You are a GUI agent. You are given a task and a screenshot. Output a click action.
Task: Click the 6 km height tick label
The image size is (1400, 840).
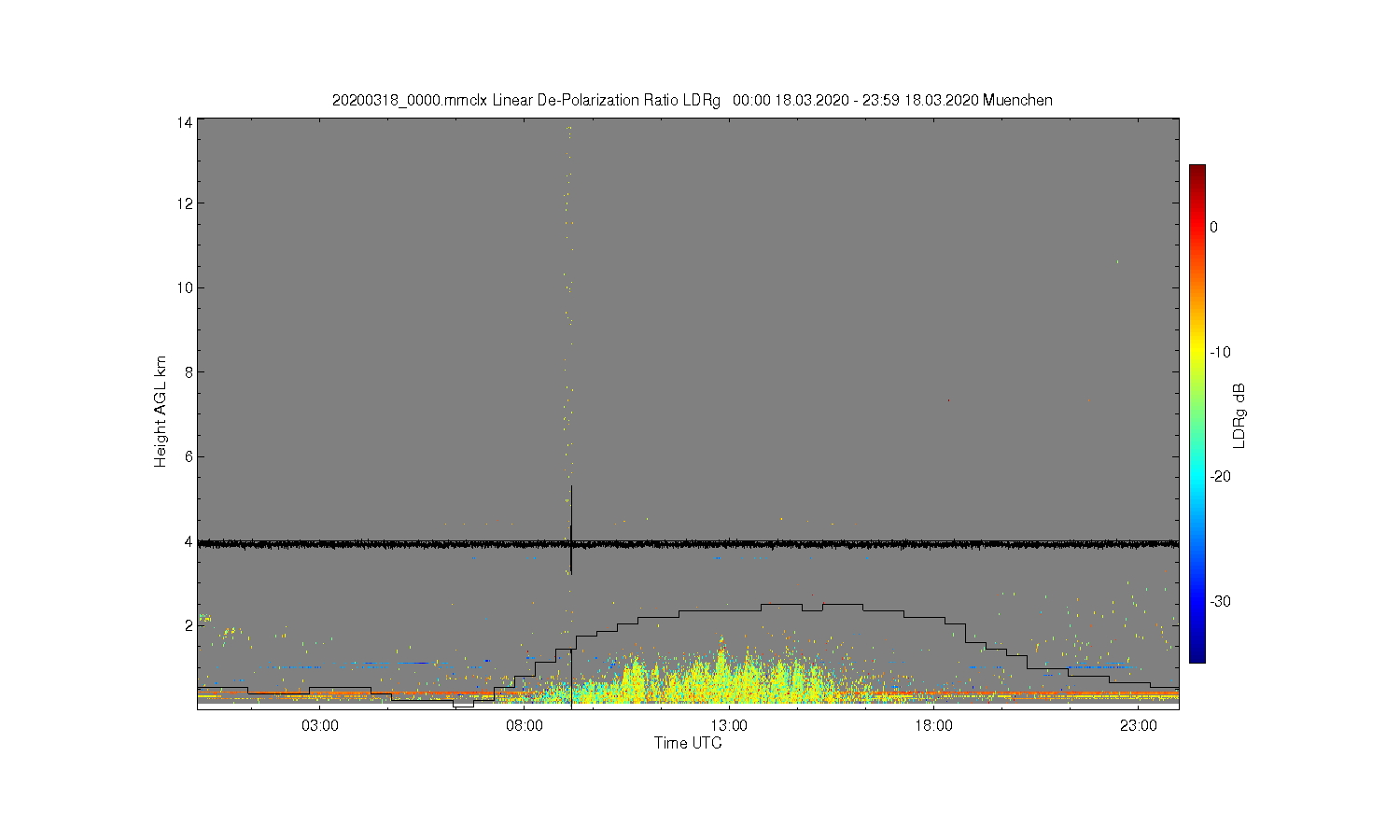(189, 456)
